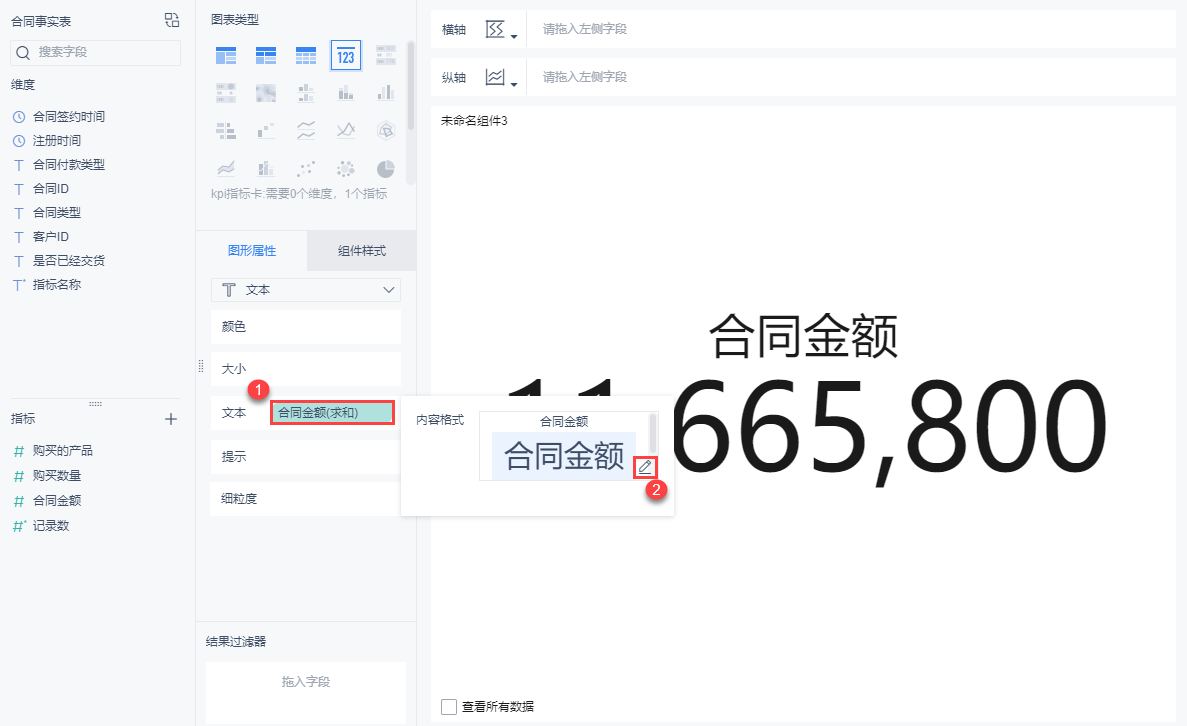The image size is (1187, 726).
Task: Click the 结果过滤器 拖入字段 drop zone
Action: (x=306, y=693)
